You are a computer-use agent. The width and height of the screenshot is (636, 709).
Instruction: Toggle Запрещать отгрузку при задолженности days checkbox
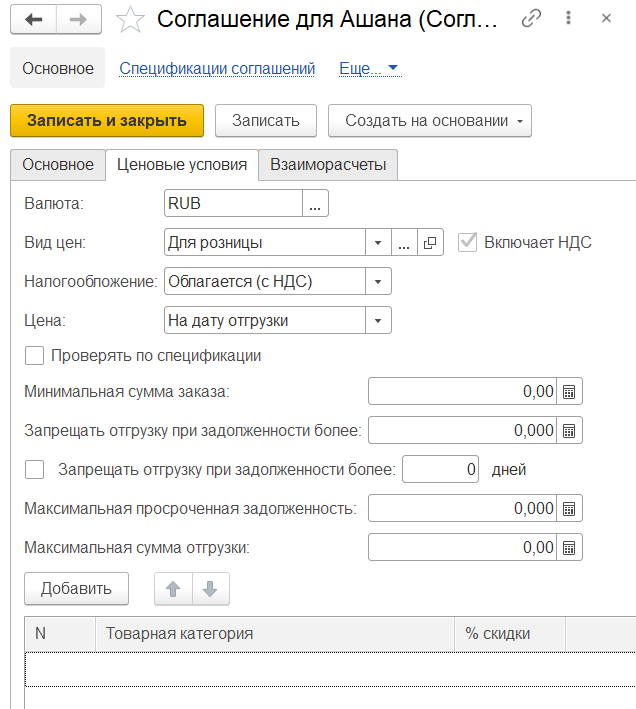click(x=34, y=469)
